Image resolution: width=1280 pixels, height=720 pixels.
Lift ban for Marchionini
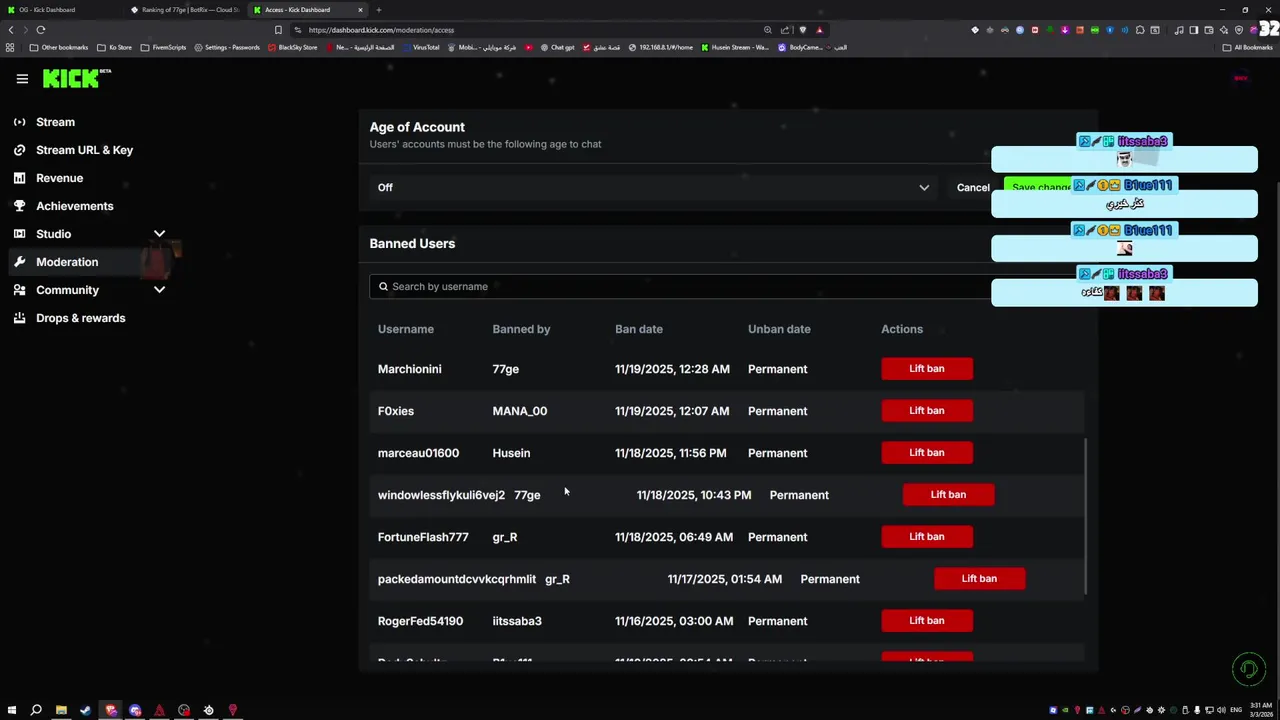926,369
